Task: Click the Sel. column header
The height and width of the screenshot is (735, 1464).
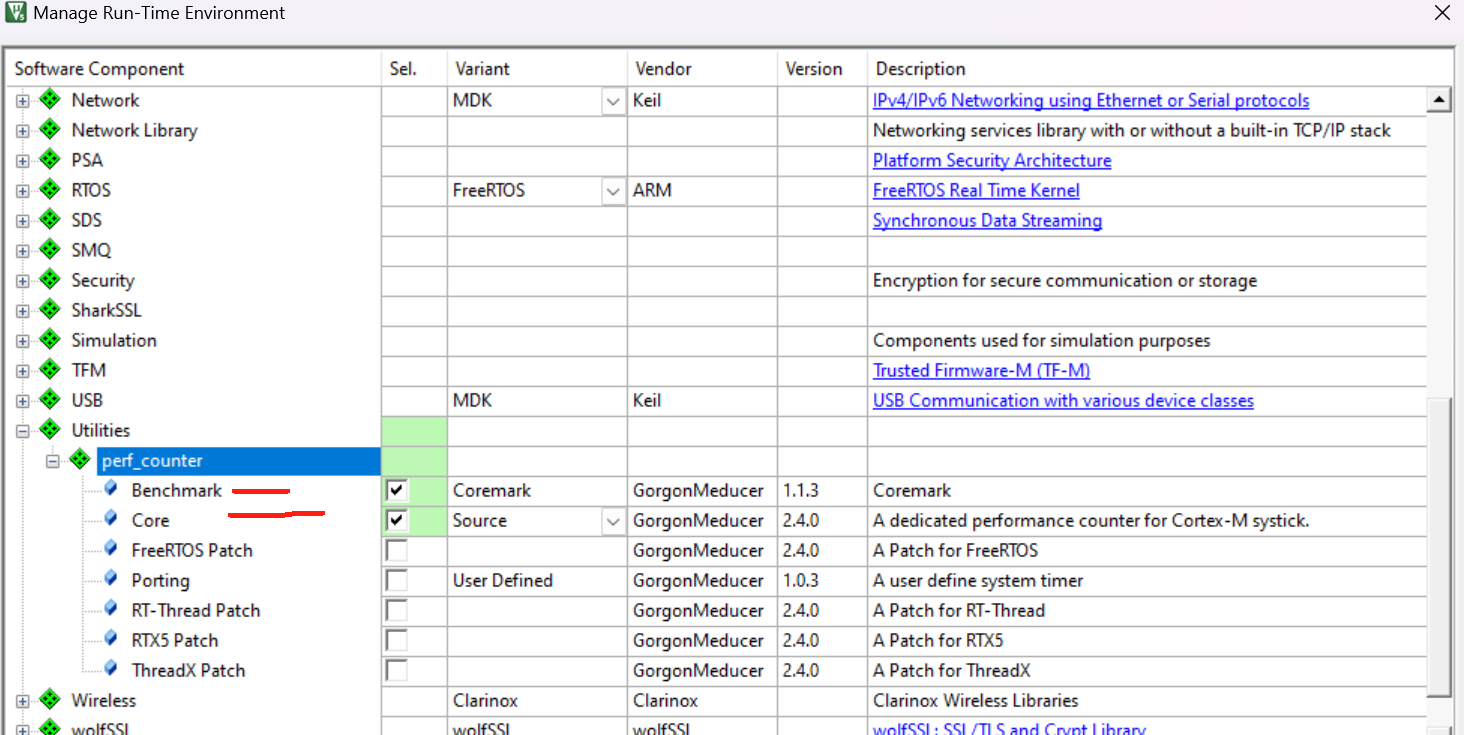Action: (414, 69)
